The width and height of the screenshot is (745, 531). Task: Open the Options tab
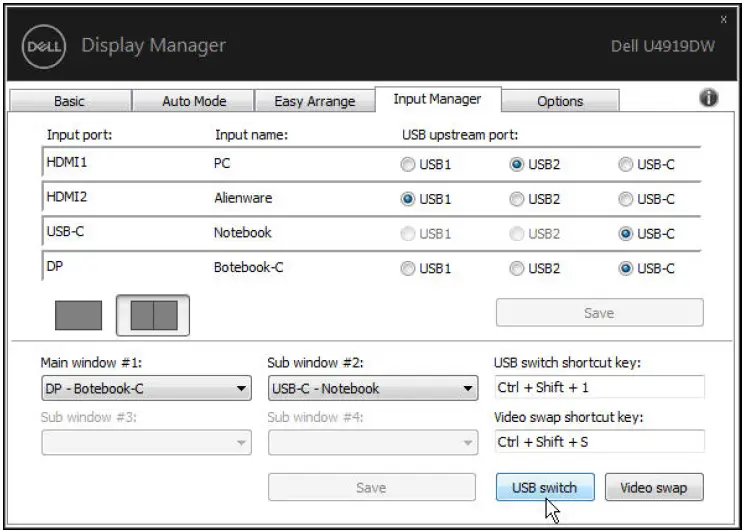tap(560, 101)
